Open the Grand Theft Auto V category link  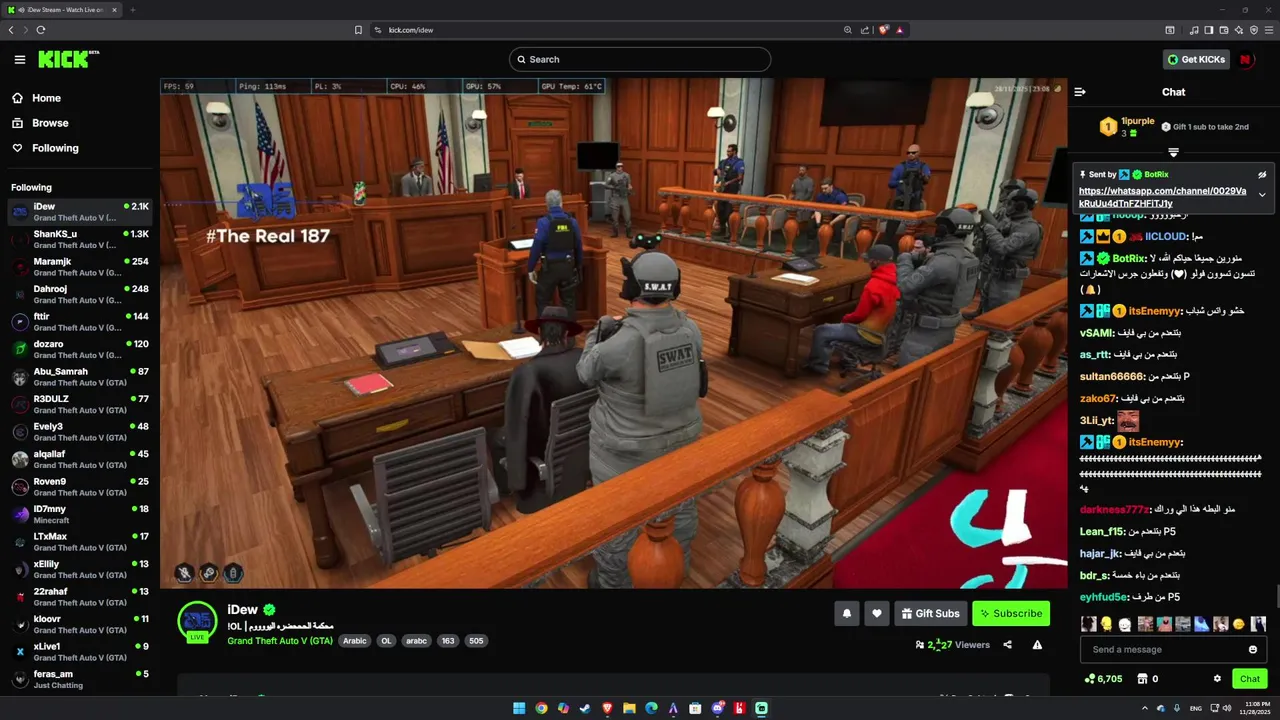280,641
